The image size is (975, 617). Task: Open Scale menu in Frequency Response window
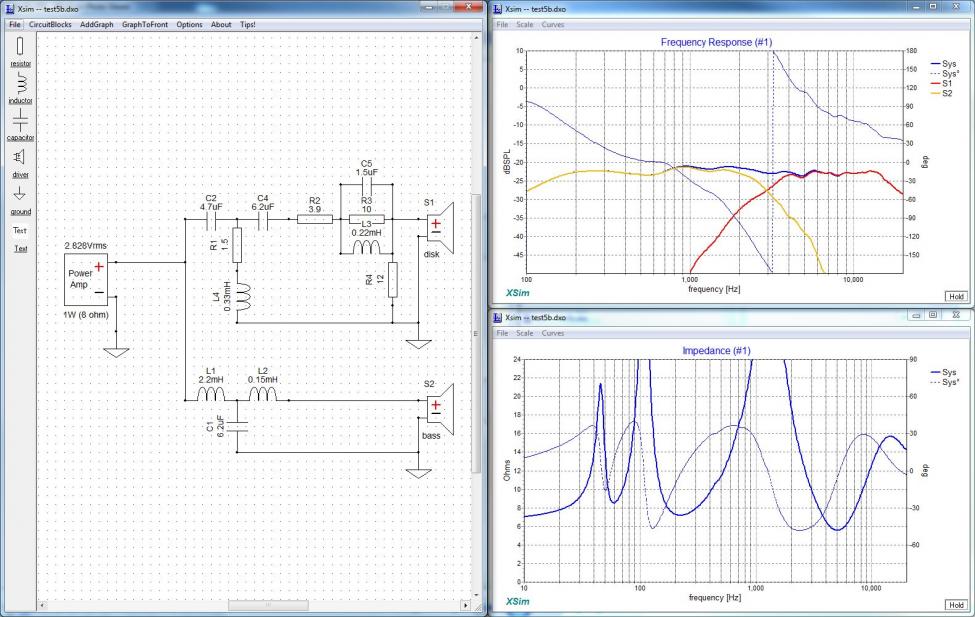click(x=524, y=24)
